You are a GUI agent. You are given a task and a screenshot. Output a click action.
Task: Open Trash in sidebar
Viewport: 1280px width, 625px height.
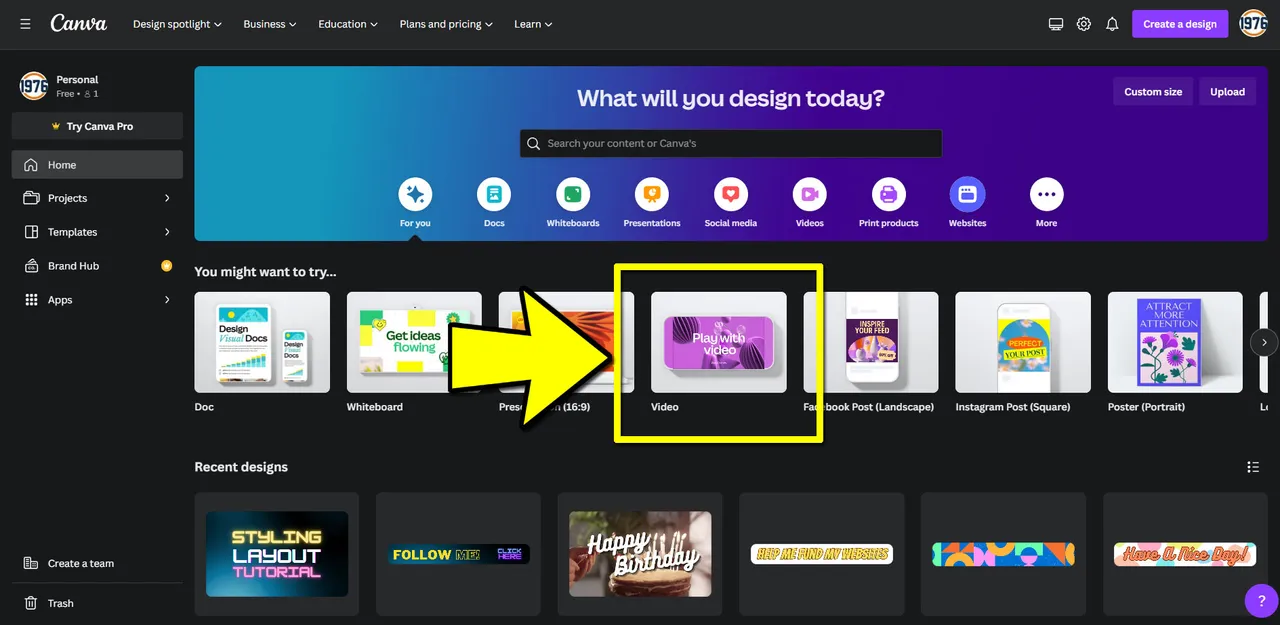(x=97, y=603)
